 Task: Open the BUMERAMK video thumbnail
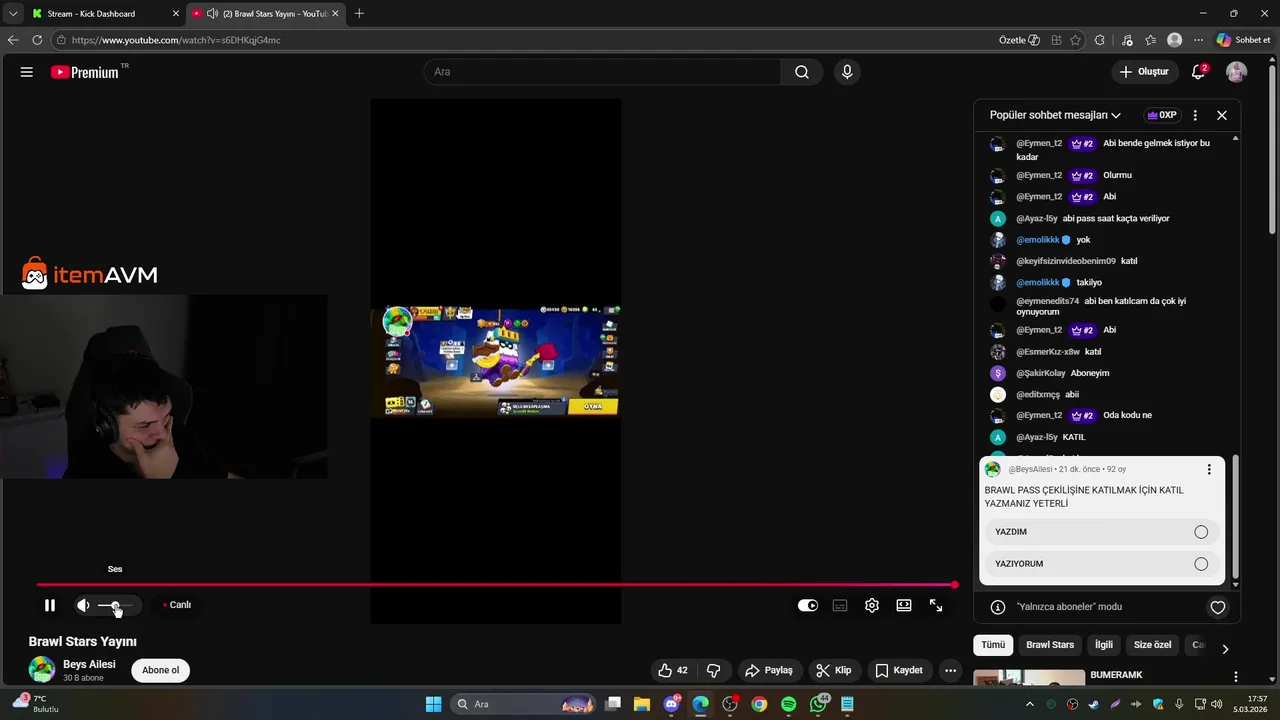[x=1029, y=678]
